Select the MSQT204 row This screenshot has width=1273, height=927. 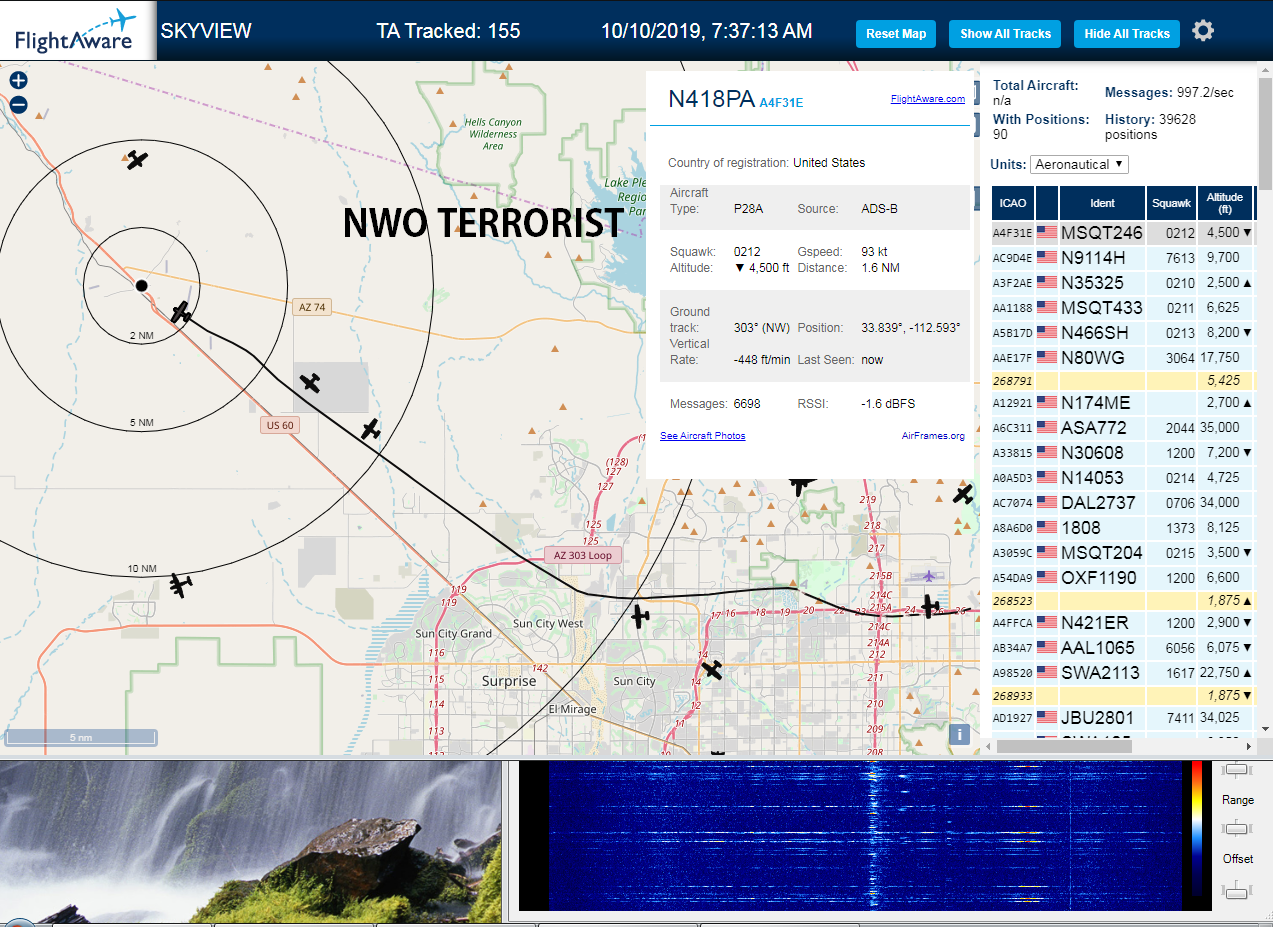[x=1122, y=553]
